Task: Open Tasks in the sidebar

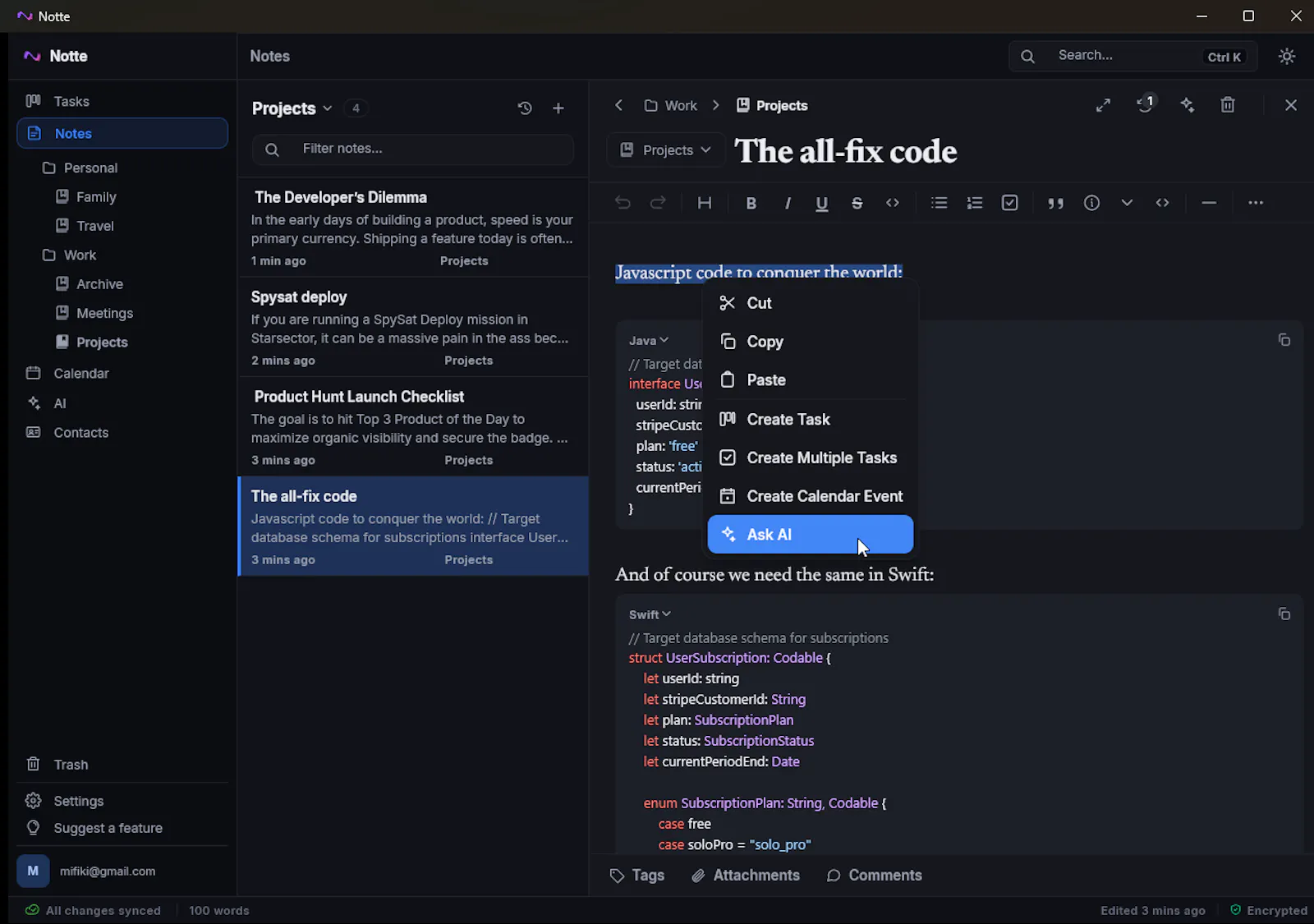Action: coord(122,102)
